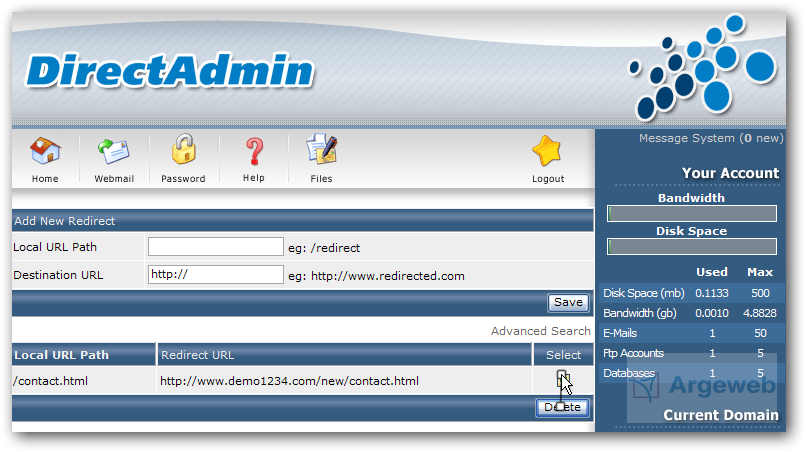Click the Password label in toolbar

coord(183,179)
